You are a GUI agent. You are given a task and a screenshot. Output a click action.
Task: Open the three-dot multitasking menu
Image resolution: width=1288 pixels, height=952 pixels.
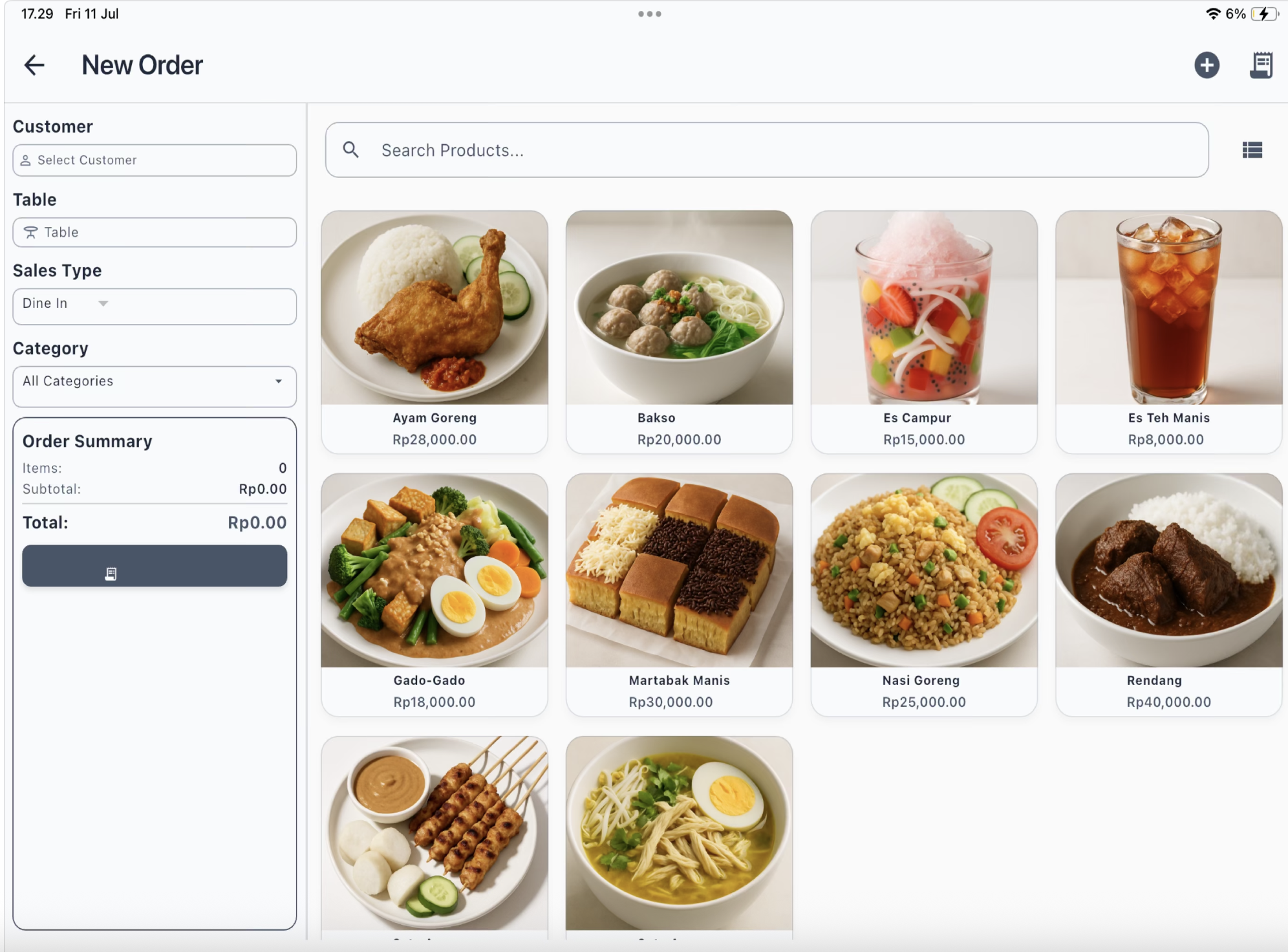[649, 14]
